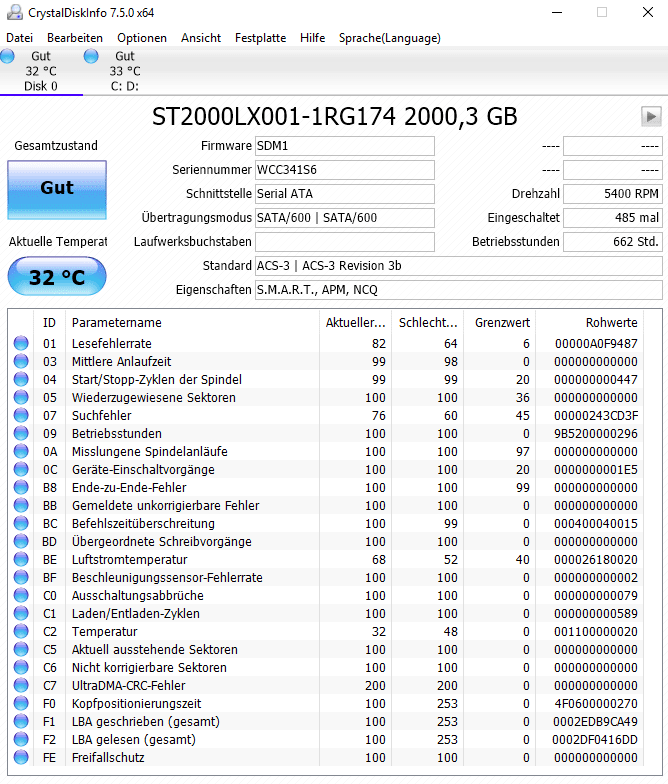This screenshot has width=668, height=784.
Task: Click the CrystalDiskInfo title bar icon
Action: pos(15,12)
